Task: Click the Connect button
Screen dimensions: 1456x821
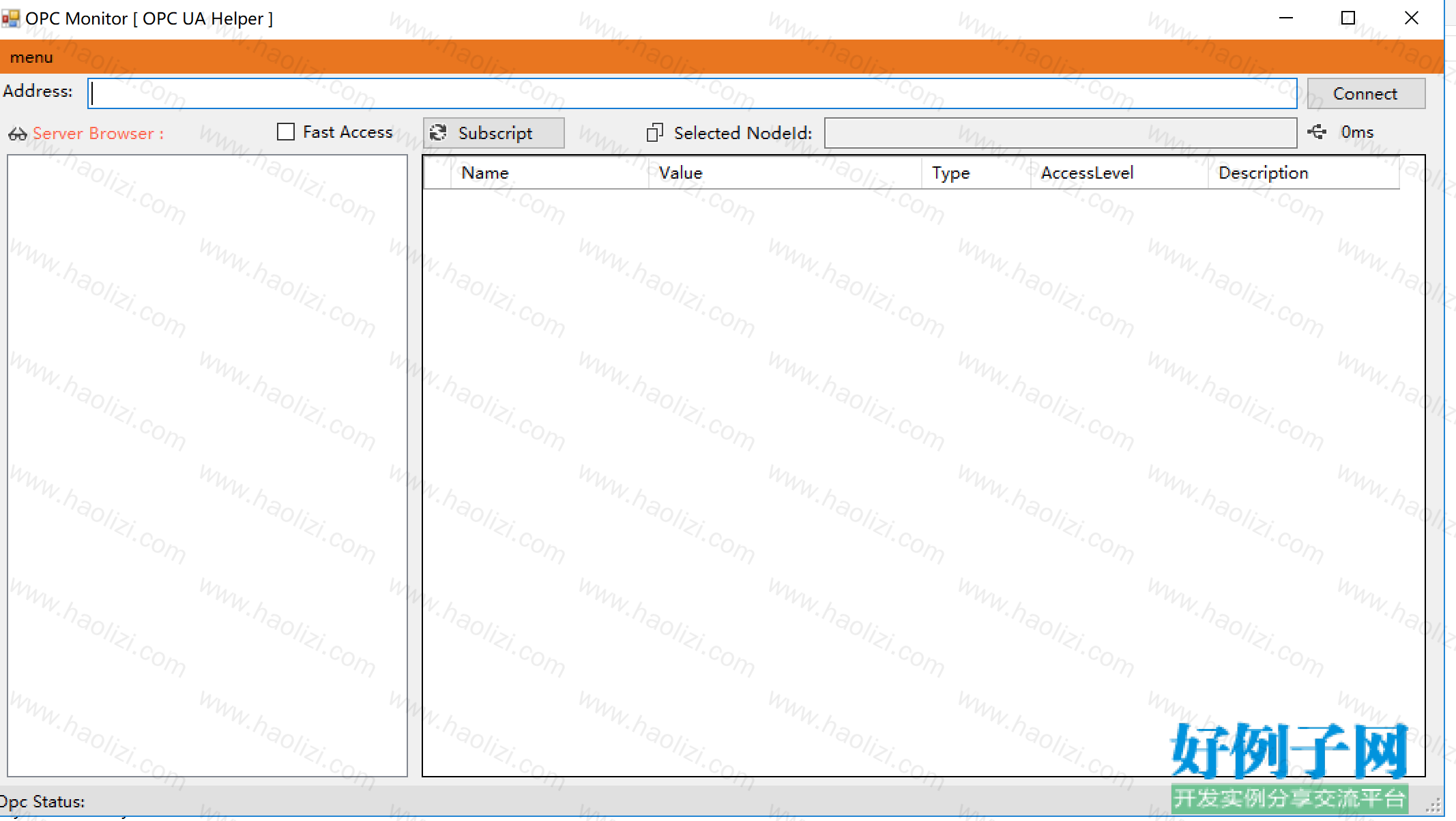Action: point(1365,93)
